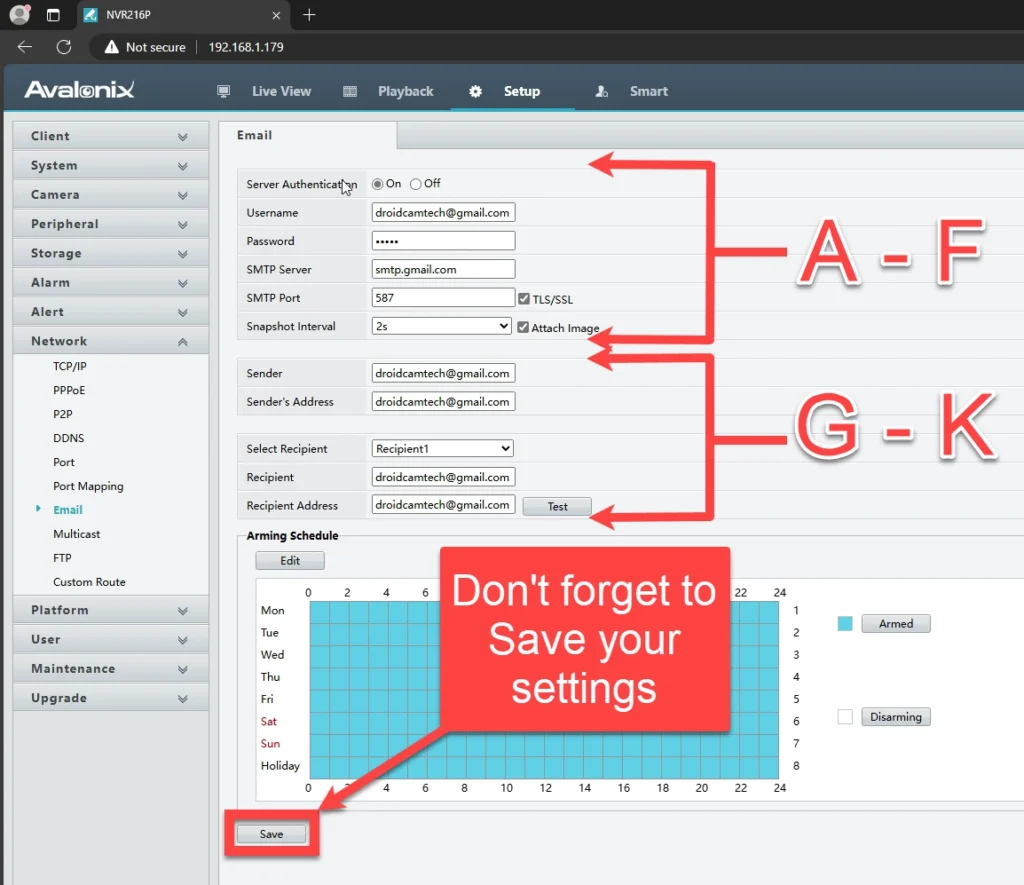This screenshot has height=885, width=1024.
Task: Disable the Attach Image checkbox
Action: click(x=522, y=327)
